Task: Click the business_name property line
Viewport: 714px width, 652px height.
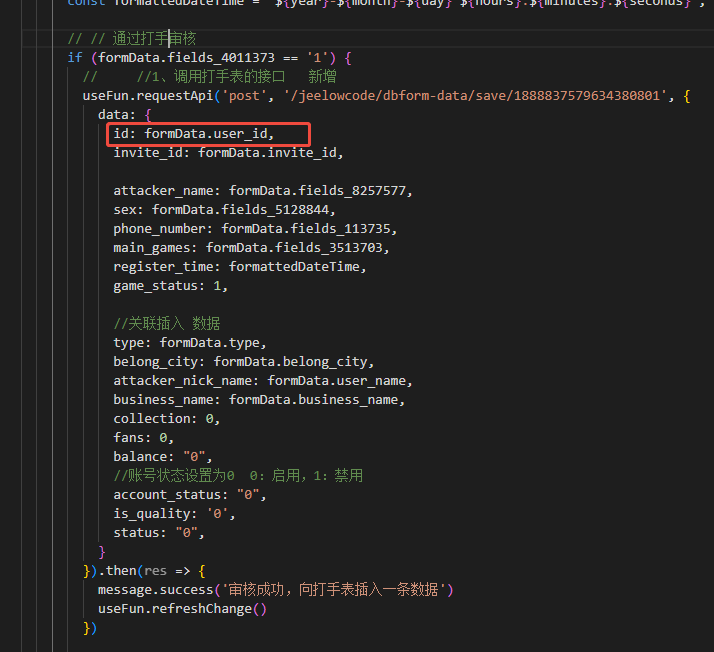Action: pyautogui.click(x=258, y=400)
